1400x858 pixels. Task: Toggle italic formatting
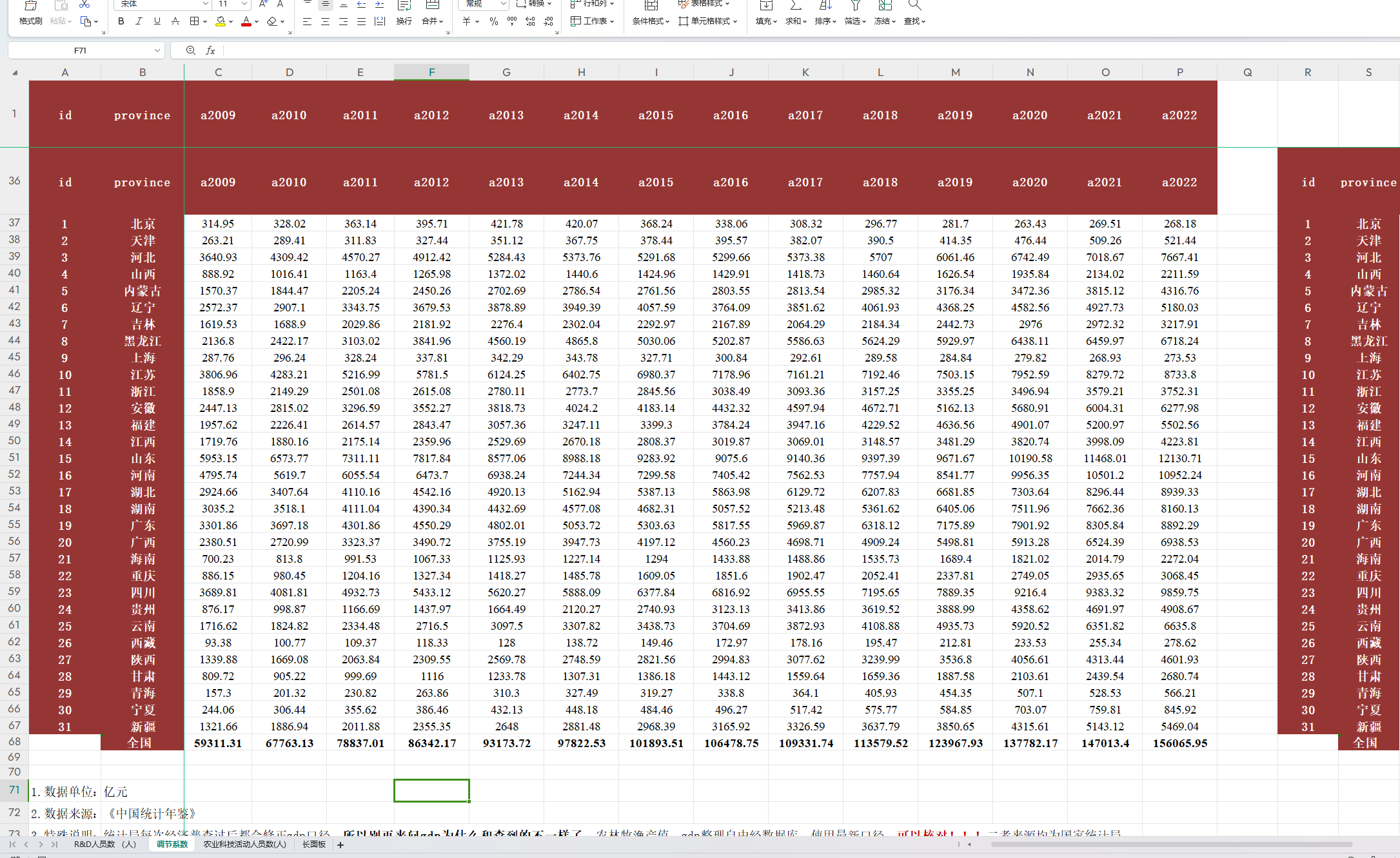(139, 21)
